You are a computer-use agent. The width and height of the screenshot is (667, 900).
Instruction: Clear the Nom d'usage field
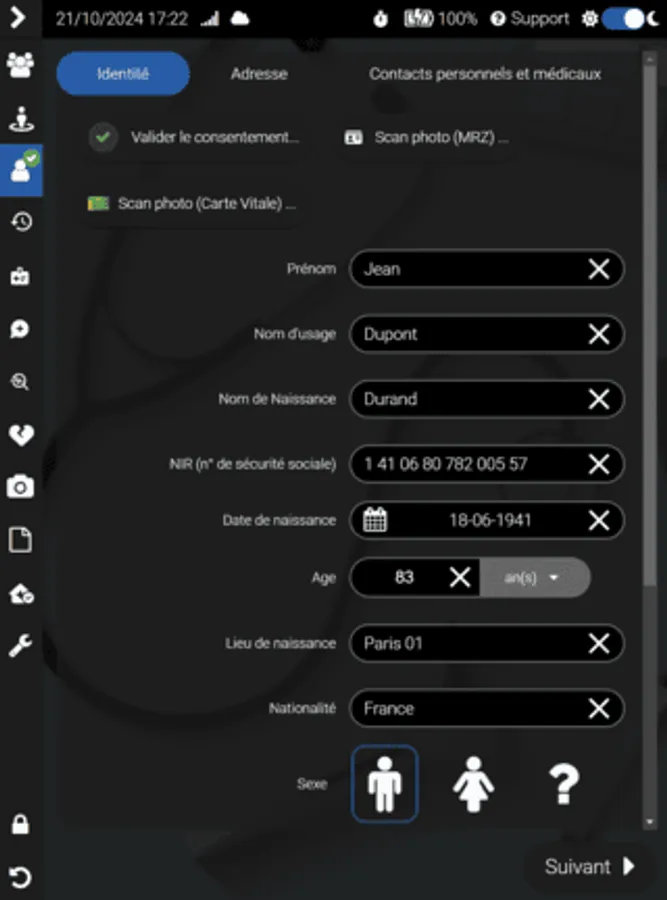coord(599,334)
